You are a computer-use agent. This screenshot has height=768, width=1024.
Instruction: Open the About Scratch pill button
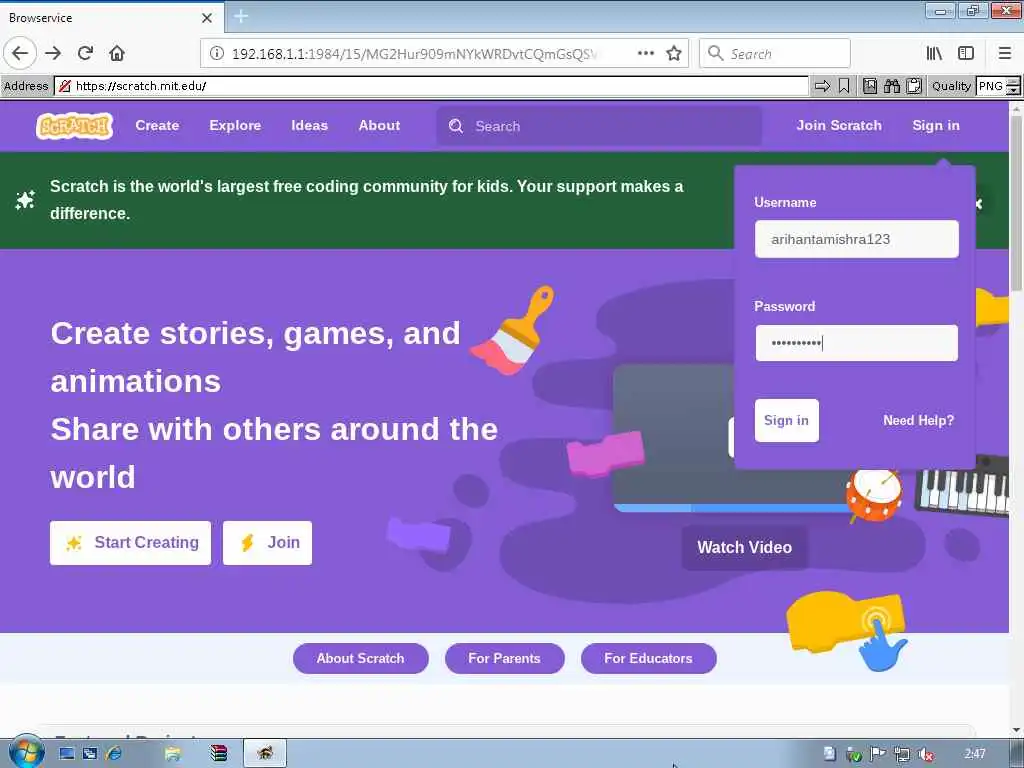(x=360, y=658)
